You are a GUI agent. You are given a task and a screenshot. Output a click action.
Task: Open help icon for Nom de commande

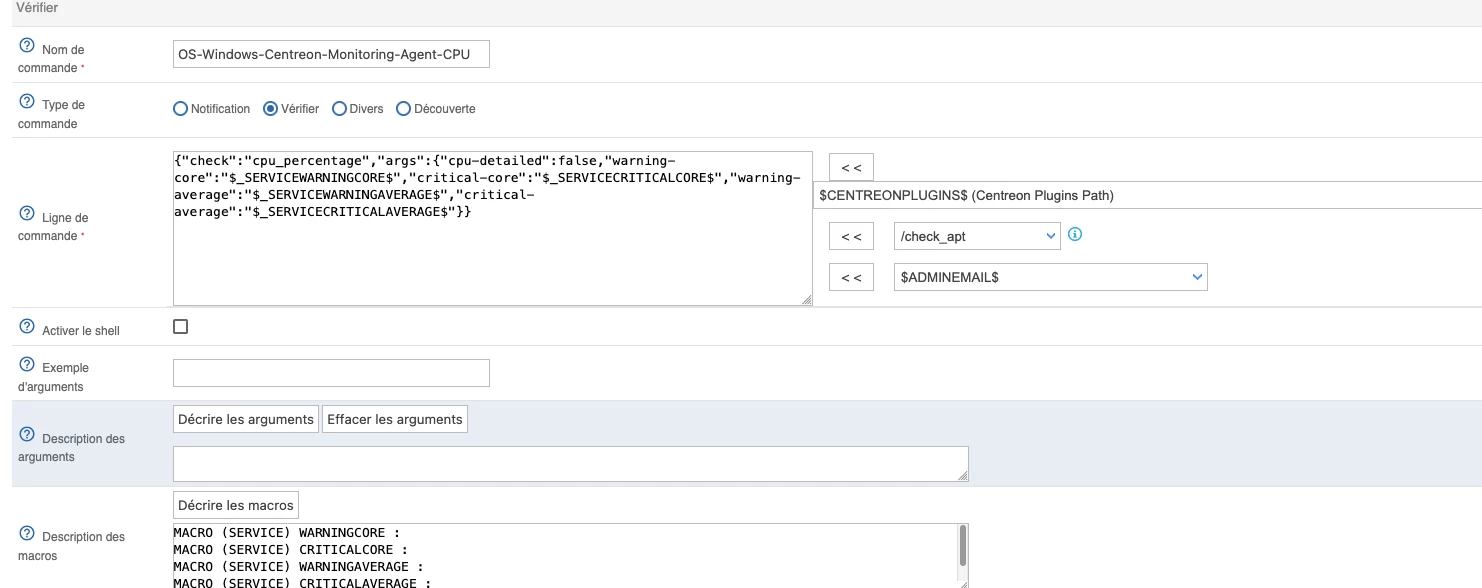(x=26, y=47)
